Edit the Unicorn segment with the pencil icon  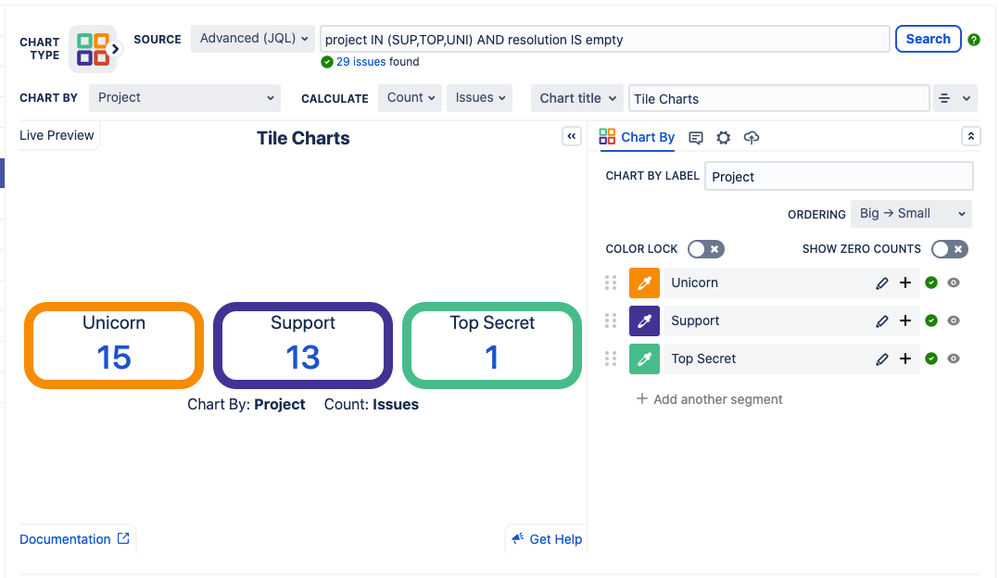coord(882,283)
